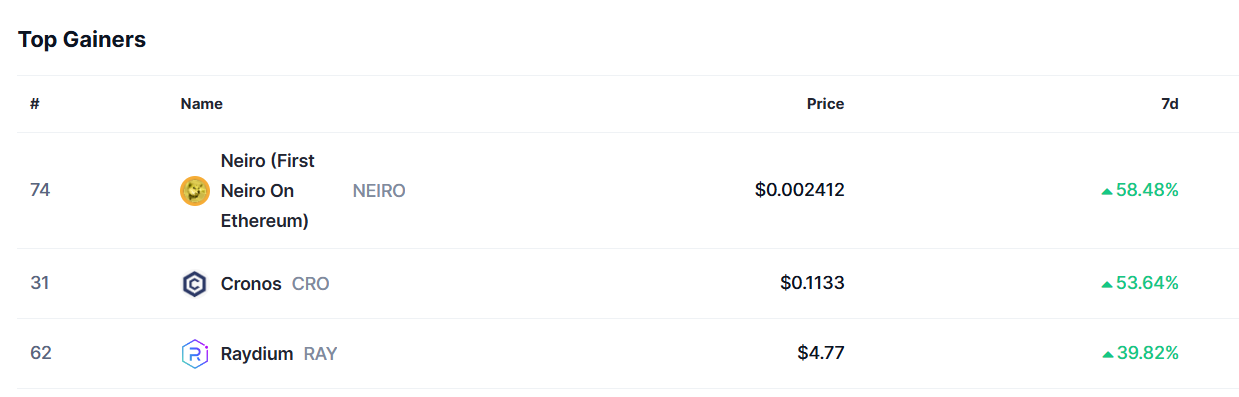Click the $0.1133 price of Cronos
1239x397 pixels.
(813, 284)
